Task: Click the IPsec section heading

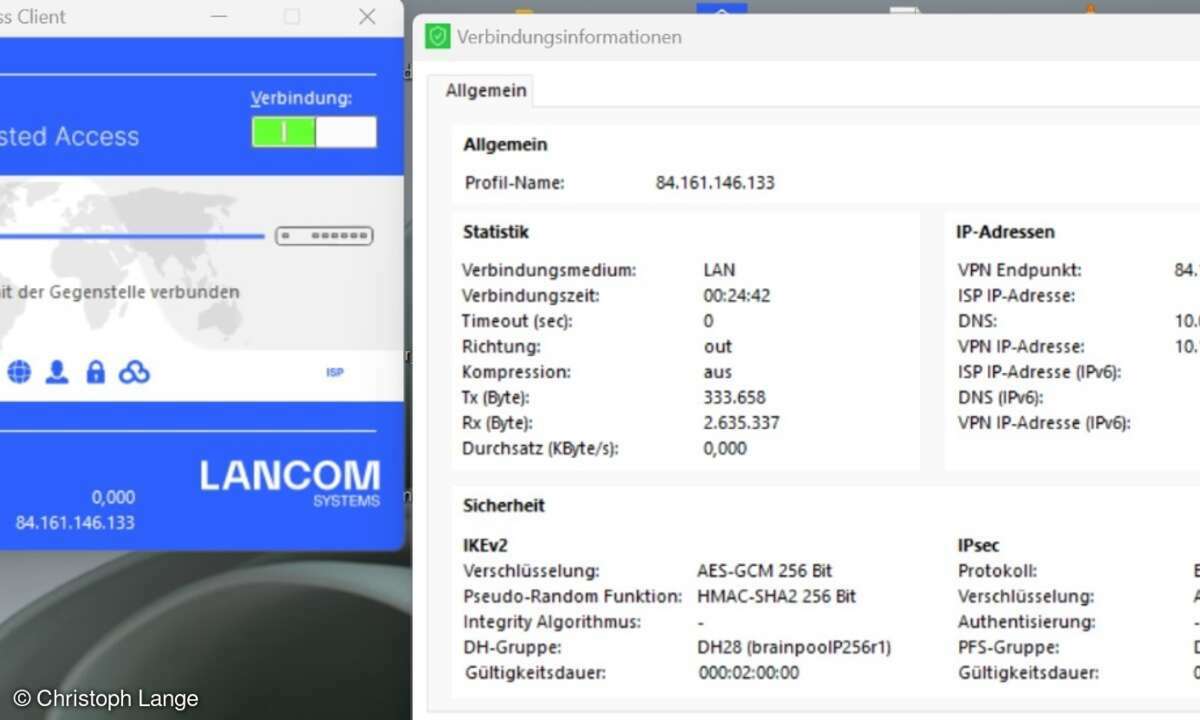Action: point(978,545)
